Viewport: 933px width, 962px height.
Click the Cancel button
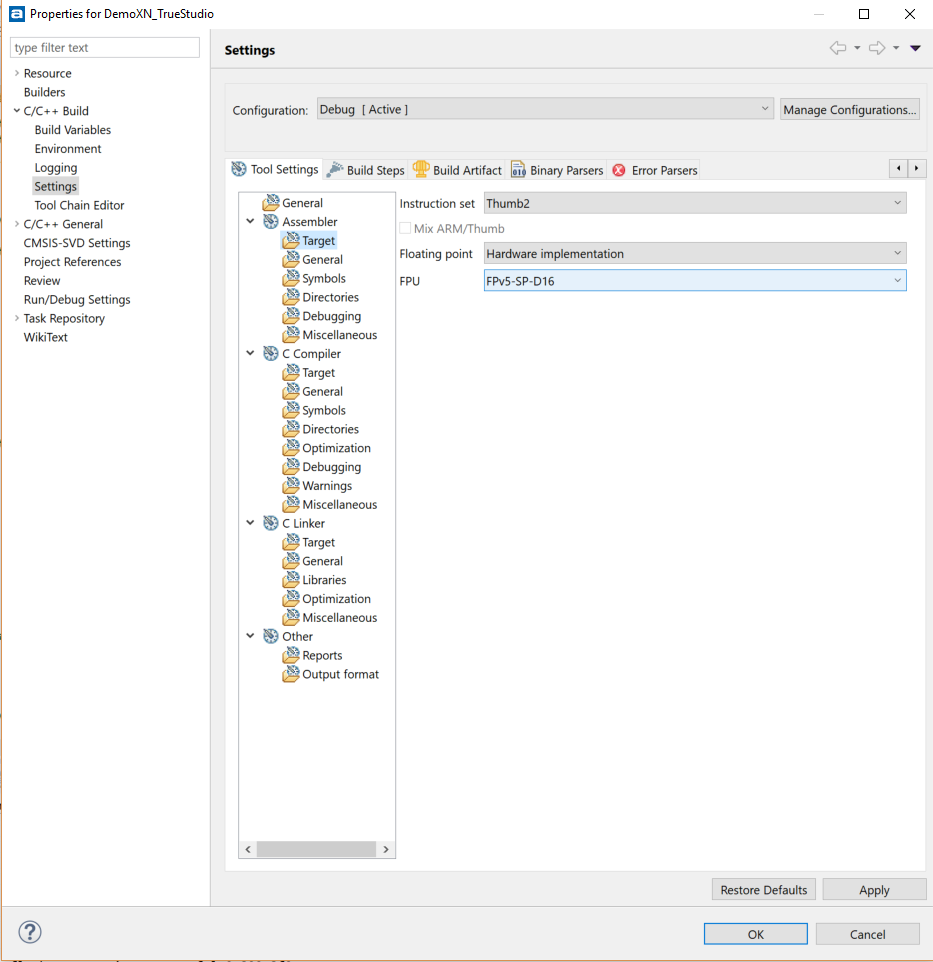(867, 934)
